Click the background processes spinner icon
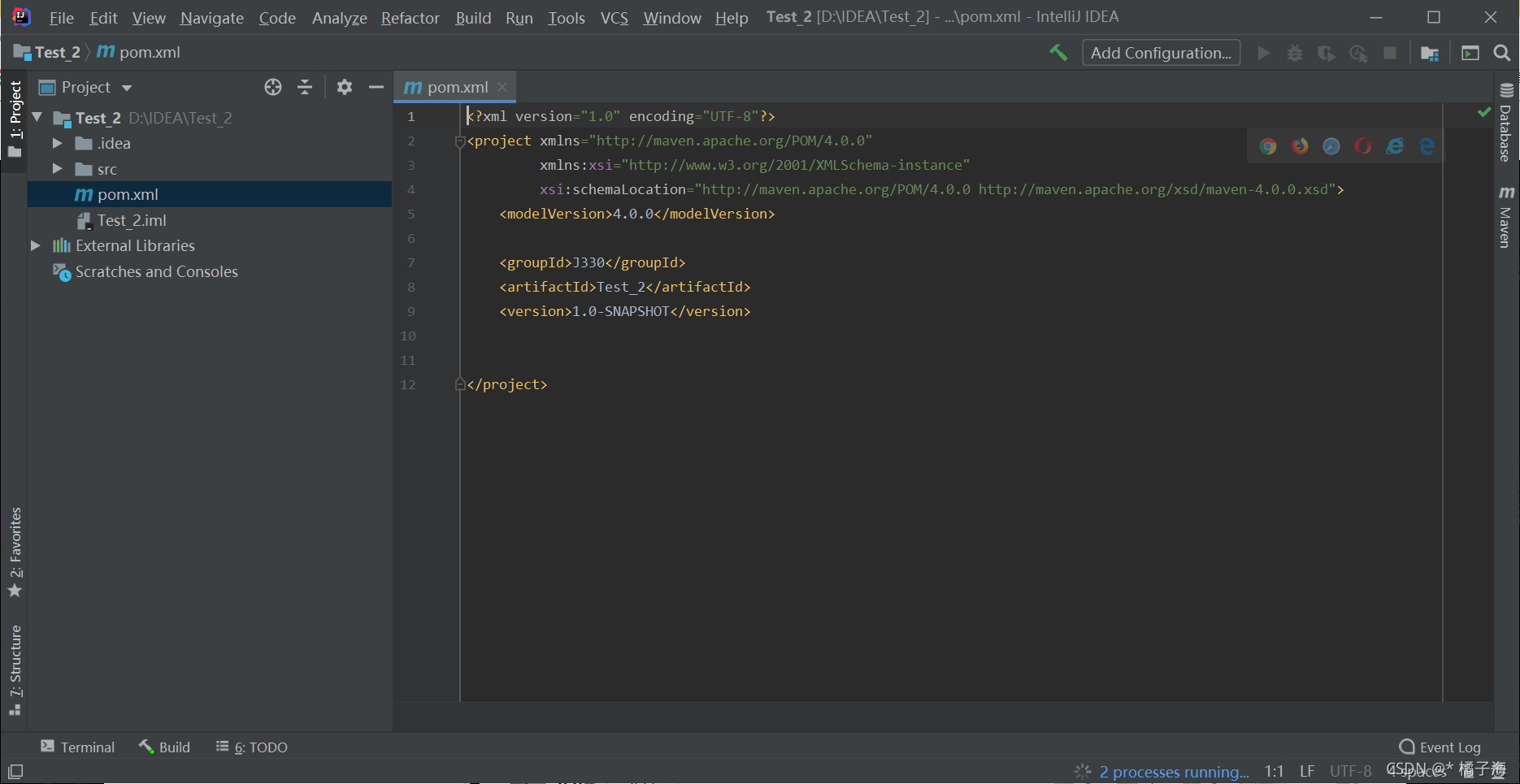1520x784 pixels. tap(1083, 772)
